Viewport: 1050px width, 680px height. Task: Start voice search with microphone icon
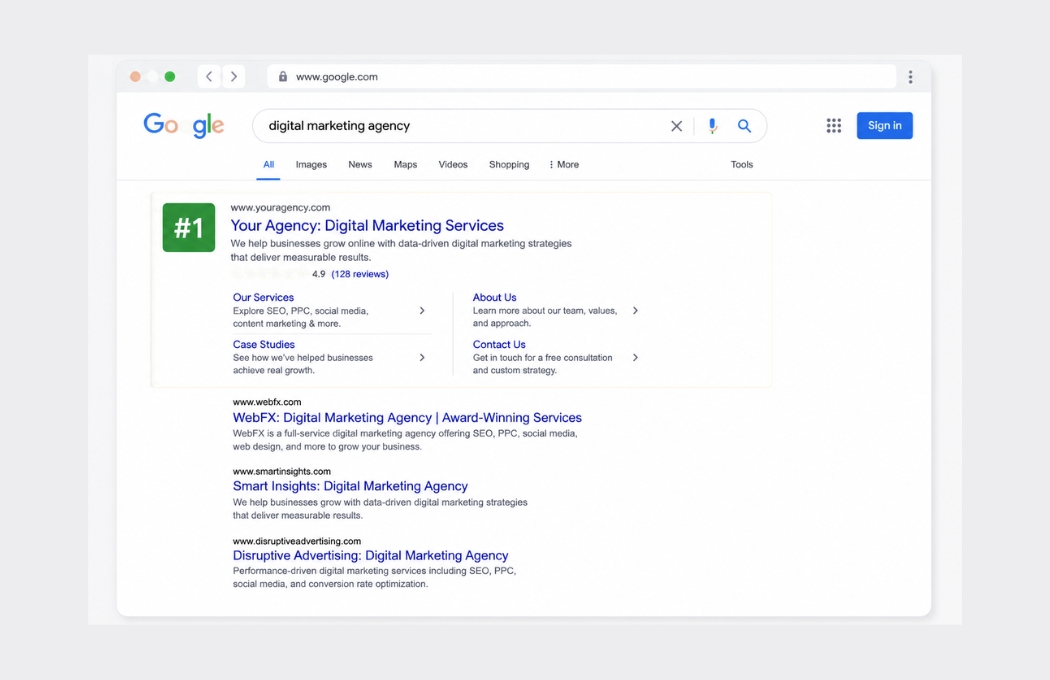click(712, 126)
